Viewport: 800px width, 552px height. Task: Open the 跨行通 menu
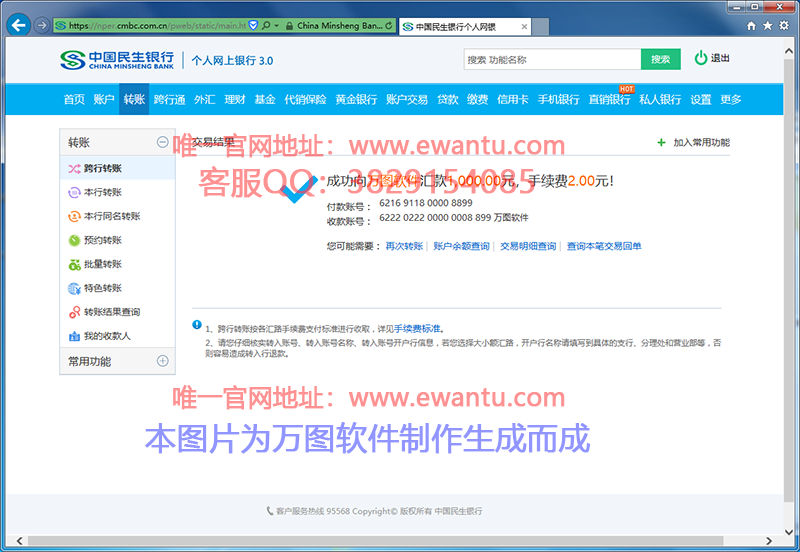coord(169,99)
